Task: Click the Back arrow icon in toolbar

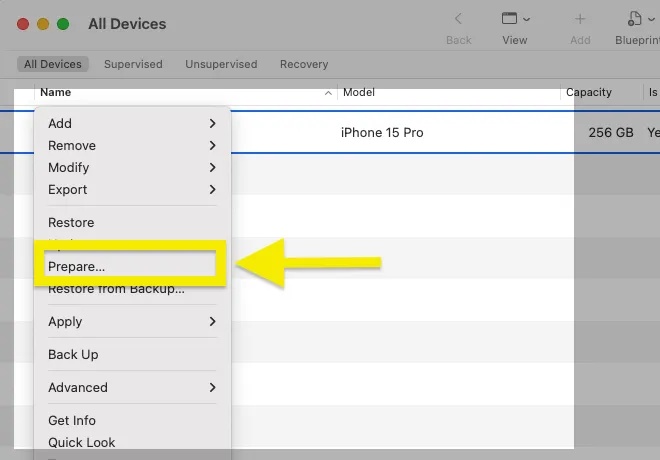Action: (x=458, y=19)
